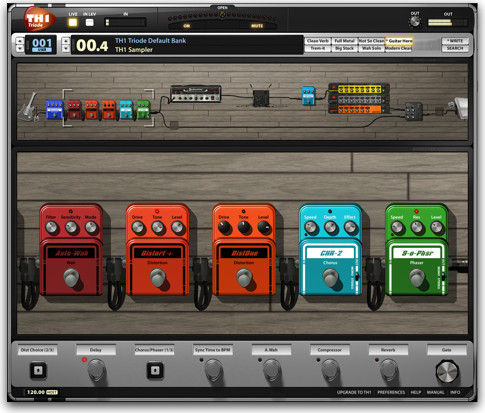Turn the CHR-2 Speed knob
Image resolution: width=485 pixels, height=413 pixels.
(x=311, y=227)
